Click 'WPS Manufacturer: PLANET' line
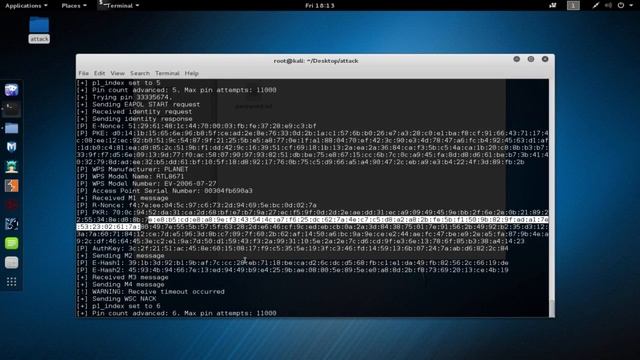 click(x=133, y=169)
